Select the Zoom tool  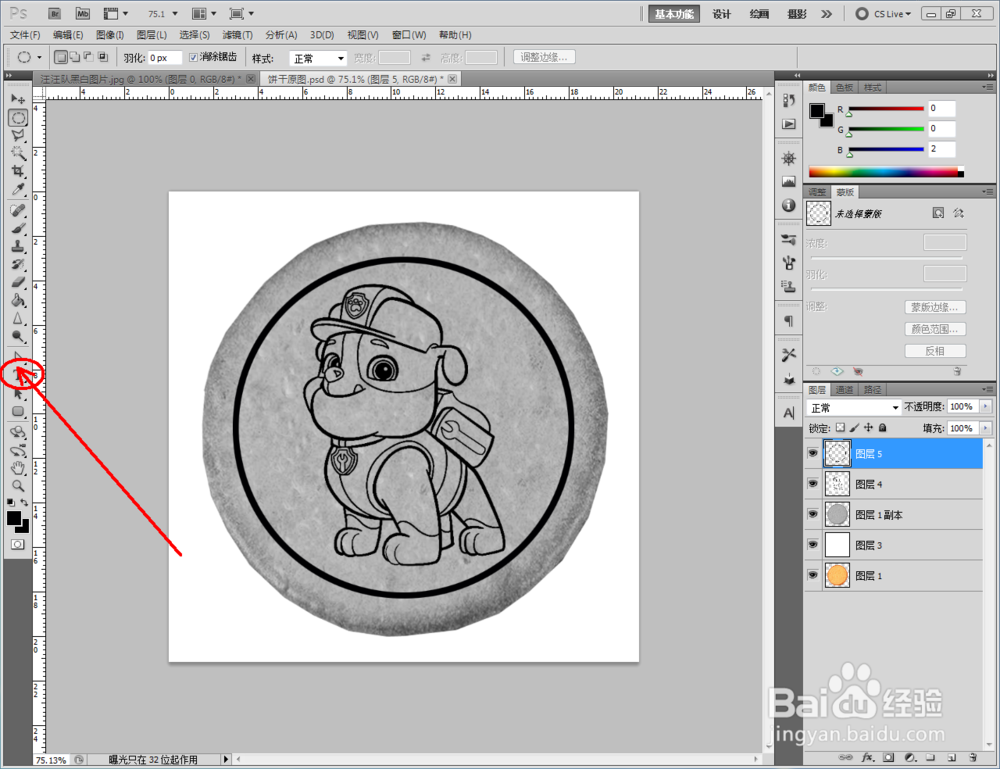pos(18,486)
